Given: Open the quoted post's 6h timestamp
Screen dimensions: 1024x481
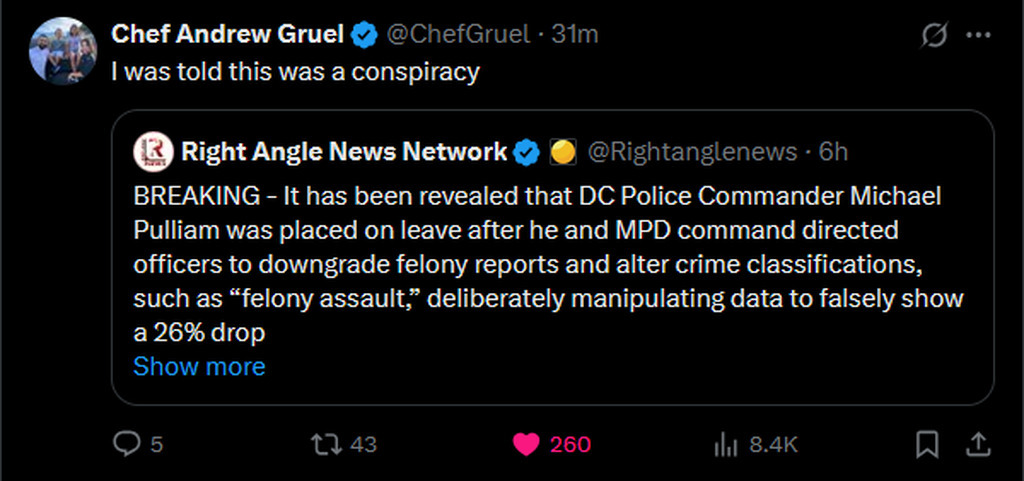Looking at the screenshot, I should point(833,152).
